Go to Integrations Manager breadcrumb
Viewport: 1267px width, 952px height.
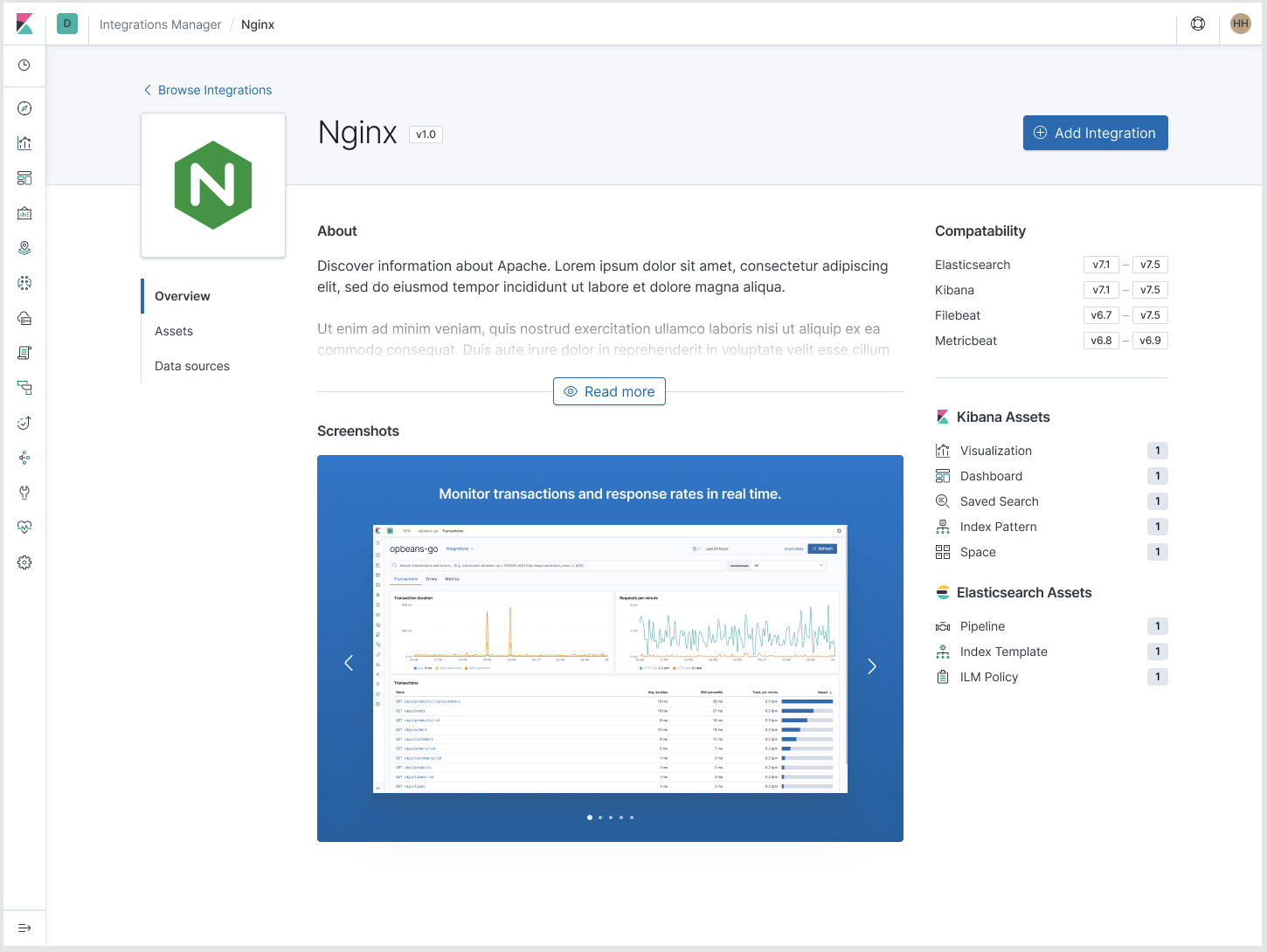click(x=161, y=24)
